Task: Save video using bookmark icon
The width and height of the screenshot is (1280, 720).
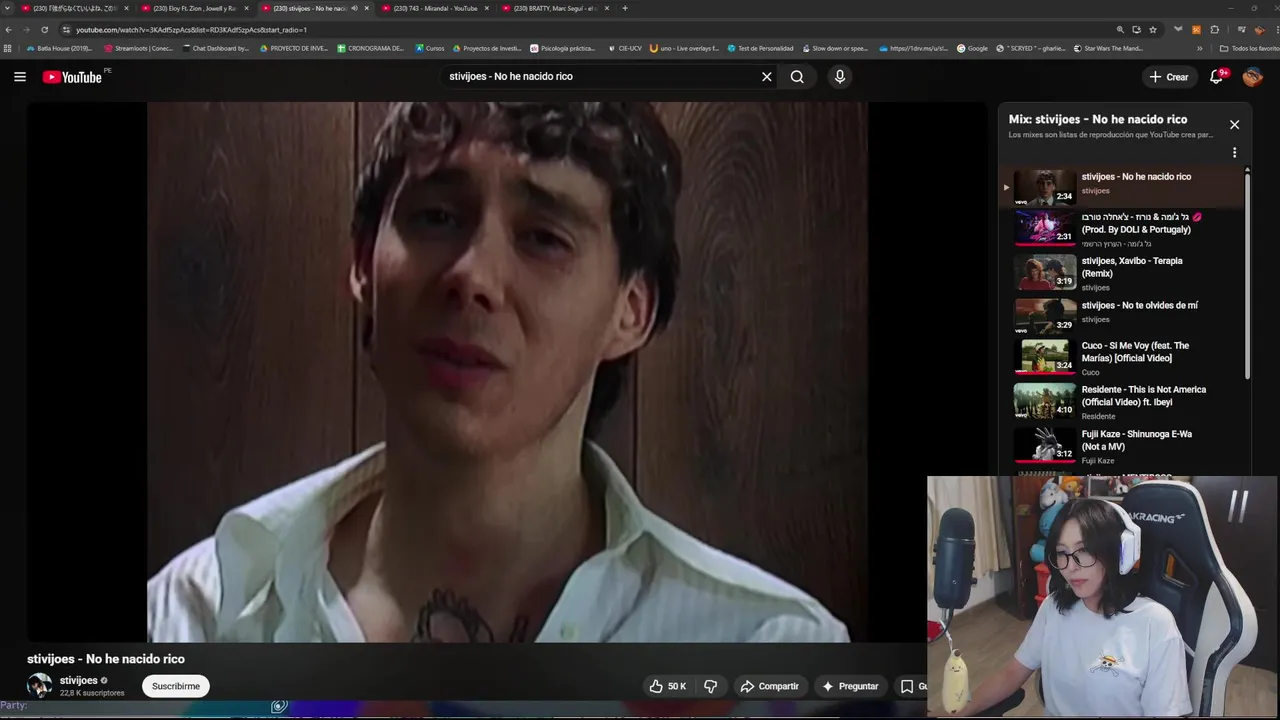Action: [x=907, y=686]
